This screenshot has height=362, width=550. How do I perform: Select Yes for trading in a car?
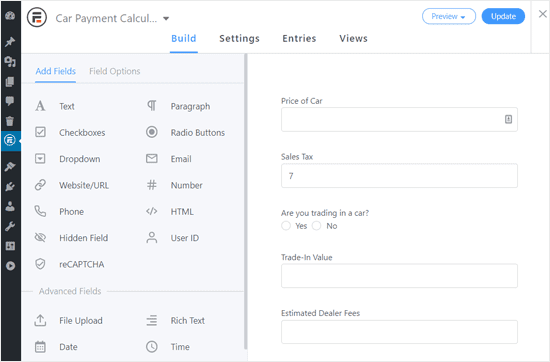coord(286,226)
